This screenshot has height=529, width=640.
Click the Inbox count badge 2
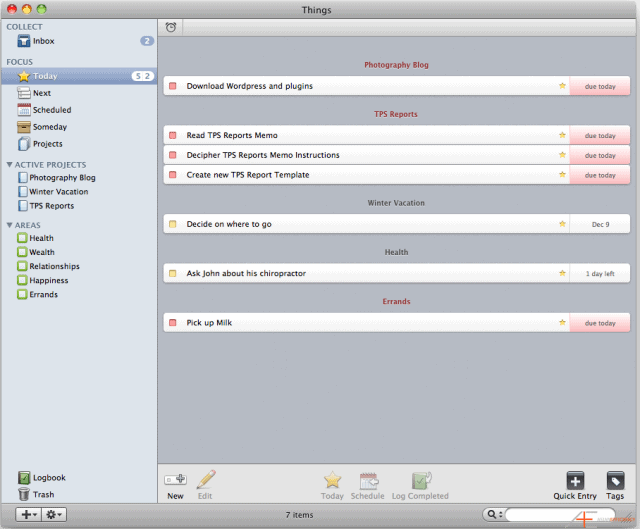click(147, 41)
